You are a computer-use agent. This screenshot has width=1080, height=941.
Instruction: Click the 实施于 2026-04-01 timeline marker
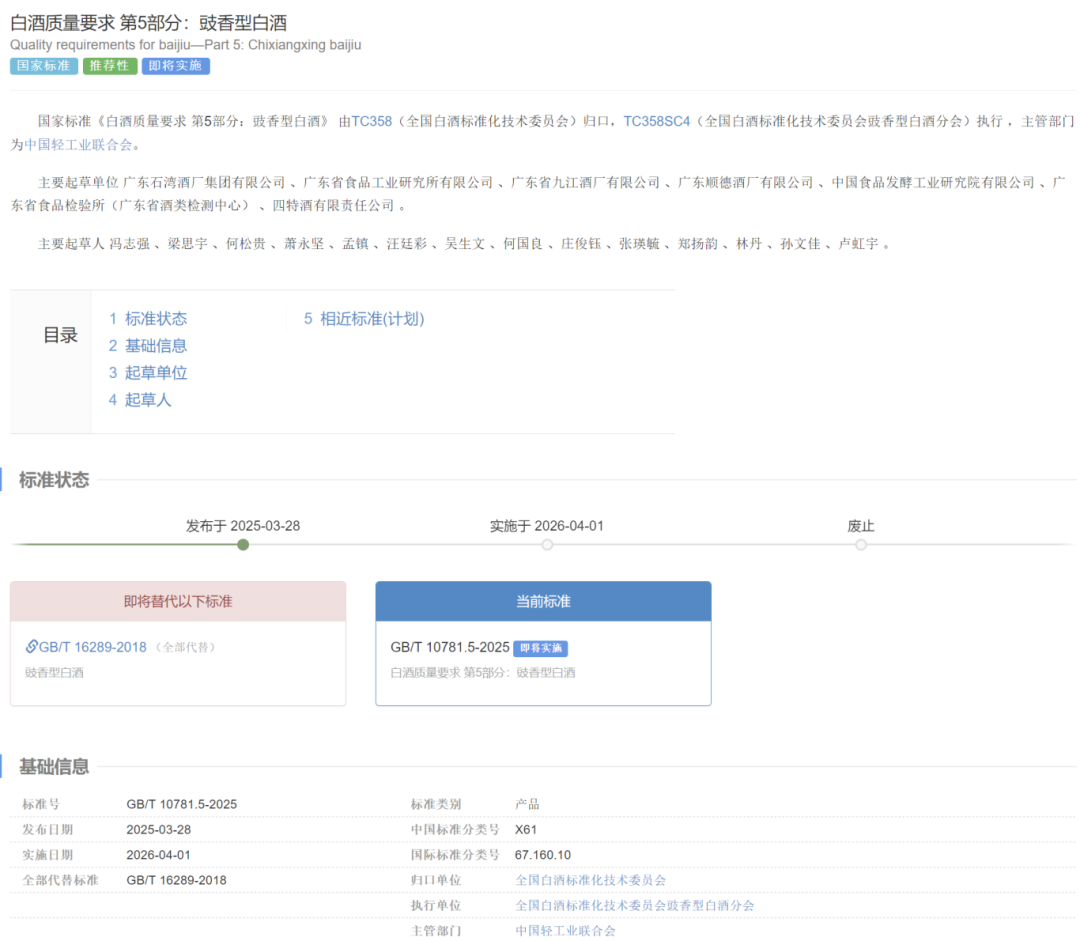[x=547, y=545]
